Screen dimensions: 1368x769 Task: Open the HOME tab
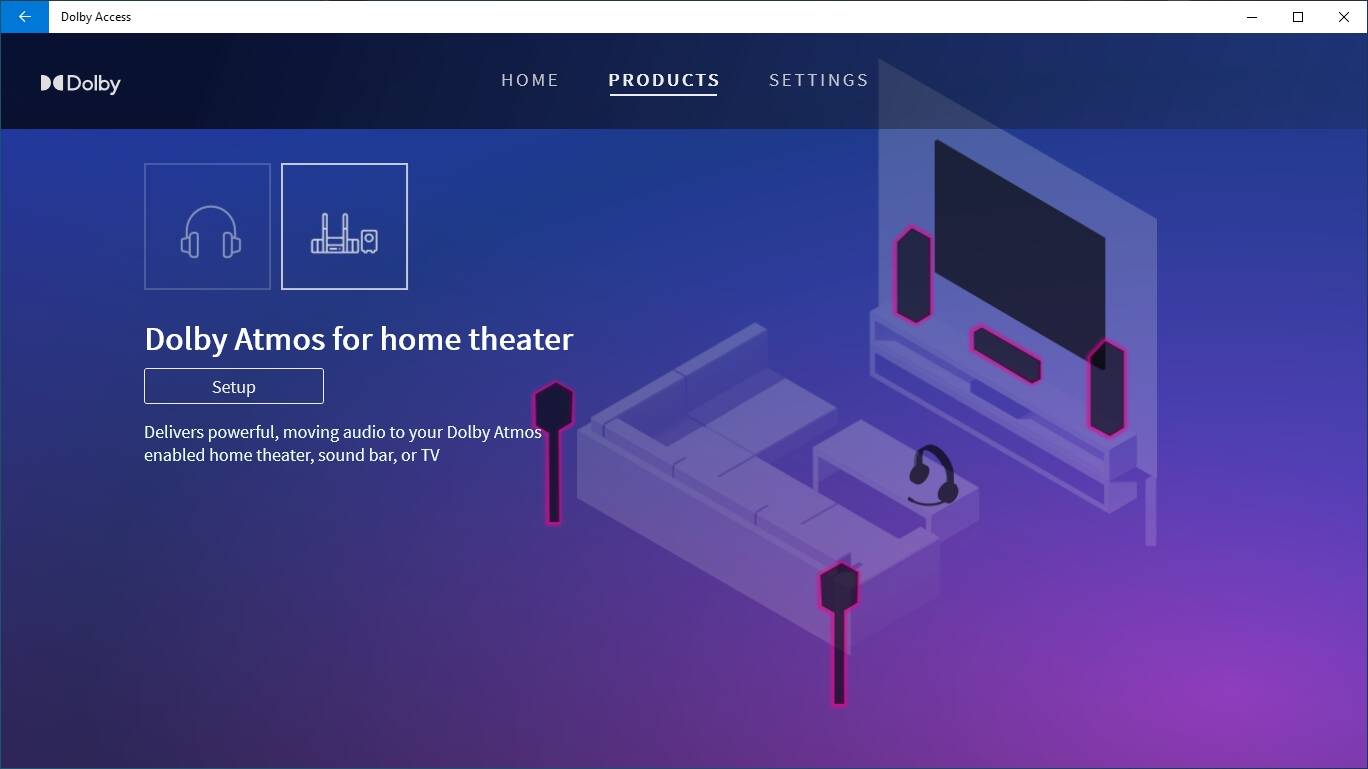tap(530, 80)
